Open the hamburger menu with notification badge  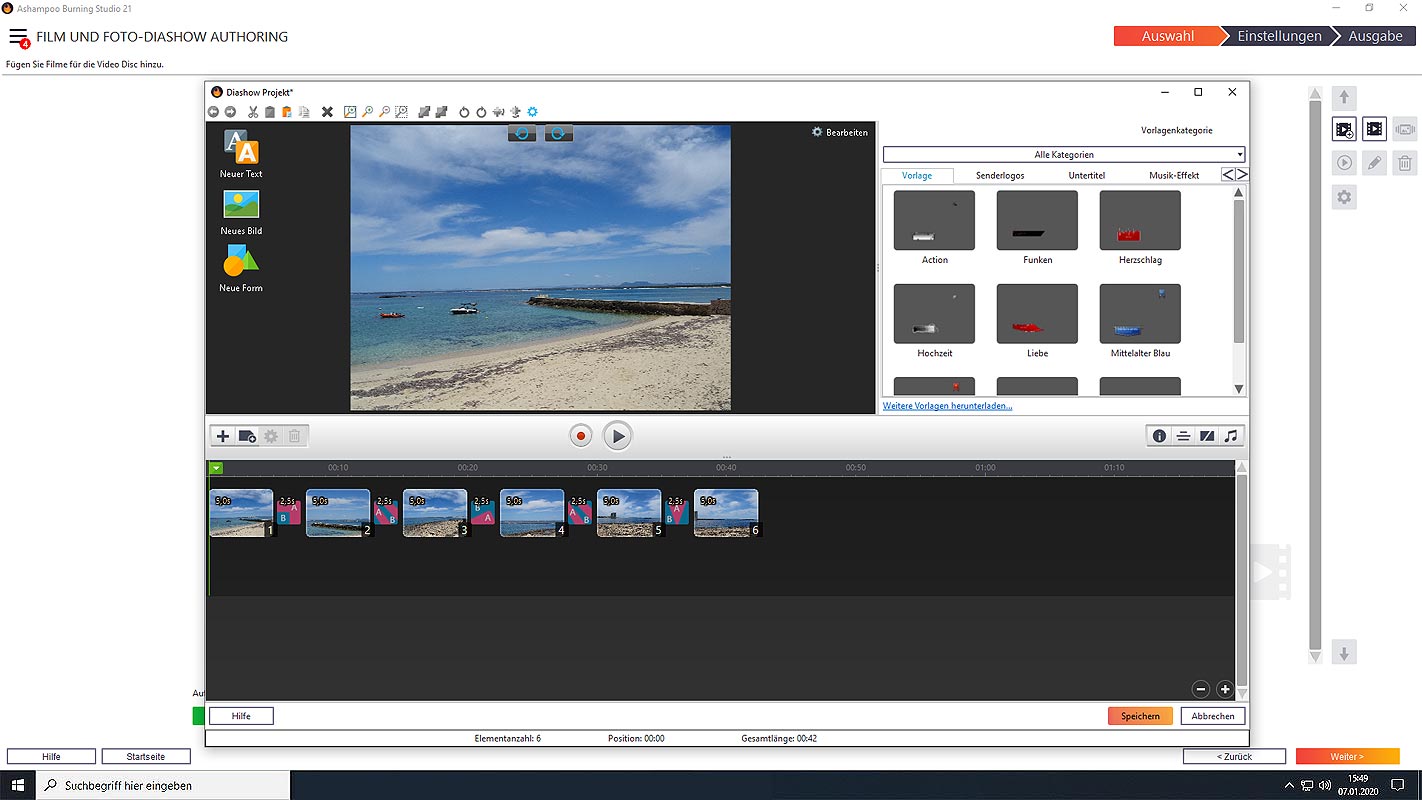[x=18, y=37]
